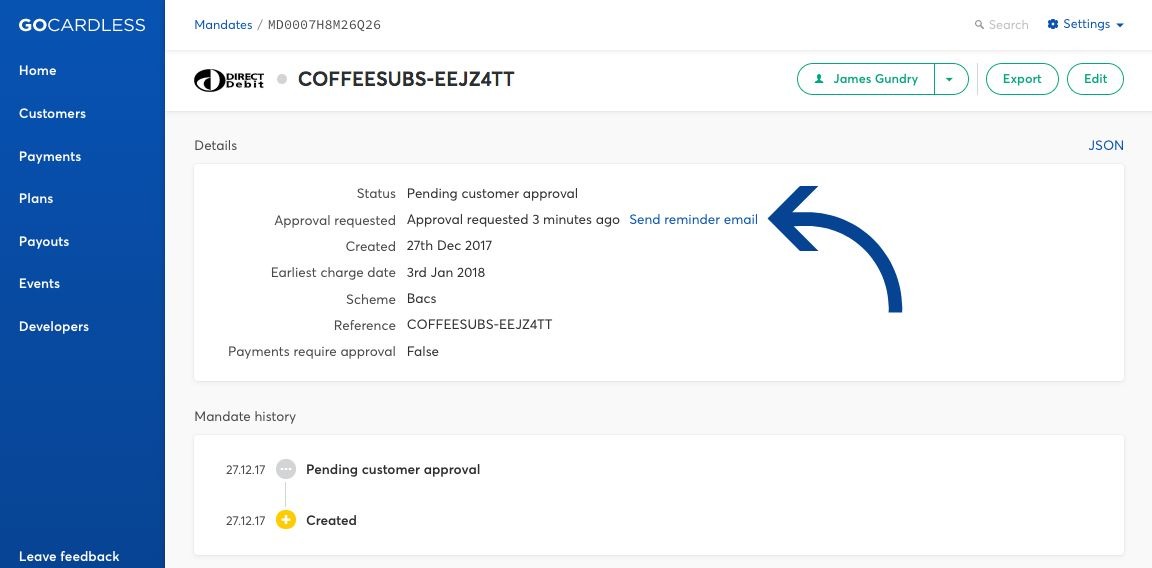Open the Settings dropdown menu

tap(1086, 24)
